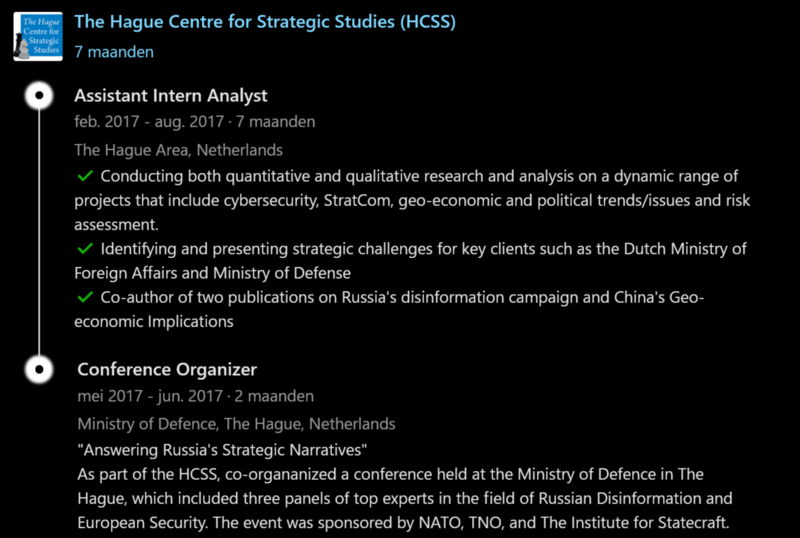Screen dimensions: 800x538
Task: Click green checkmark before 'Identifying and presenting'
Action: 85,249
